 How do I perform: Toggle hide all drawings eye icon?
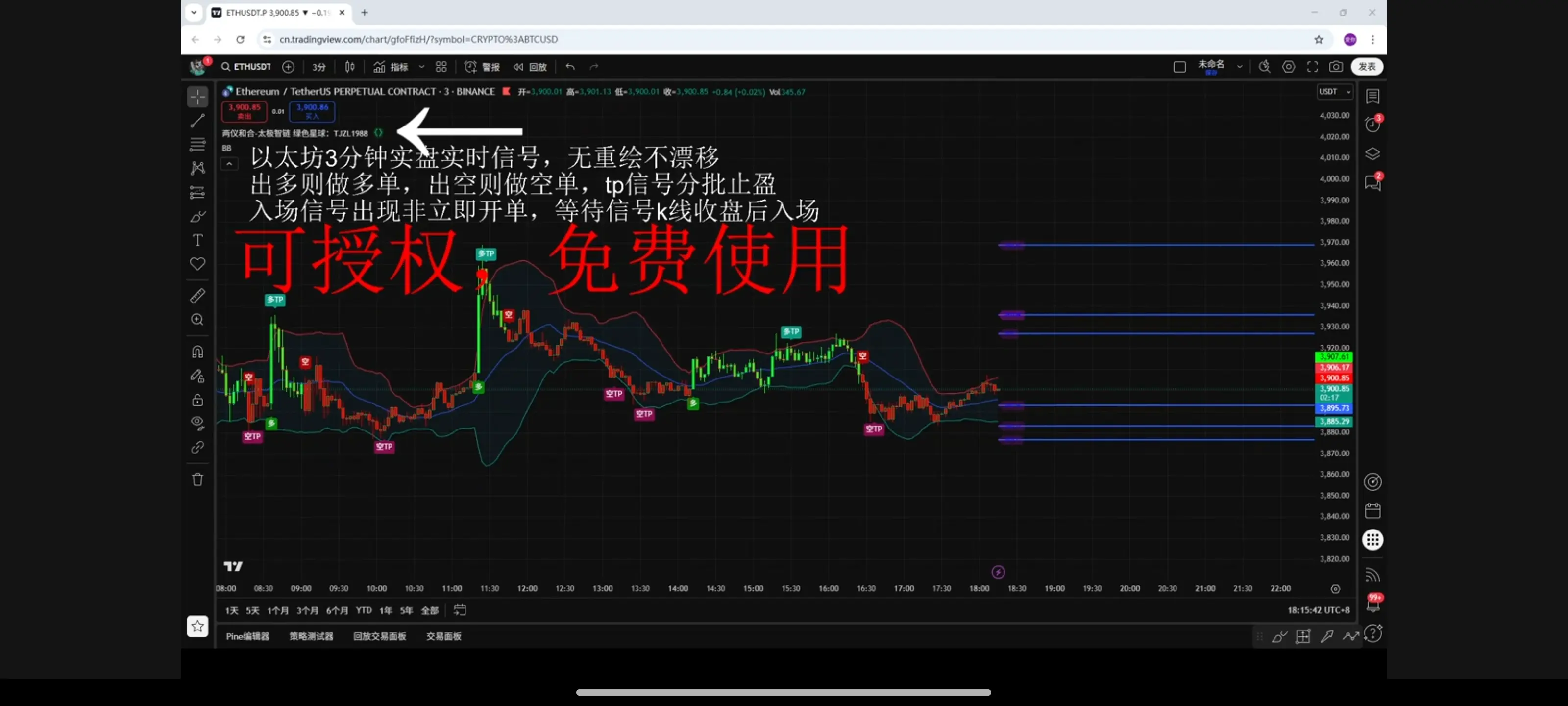coord(197,424)
